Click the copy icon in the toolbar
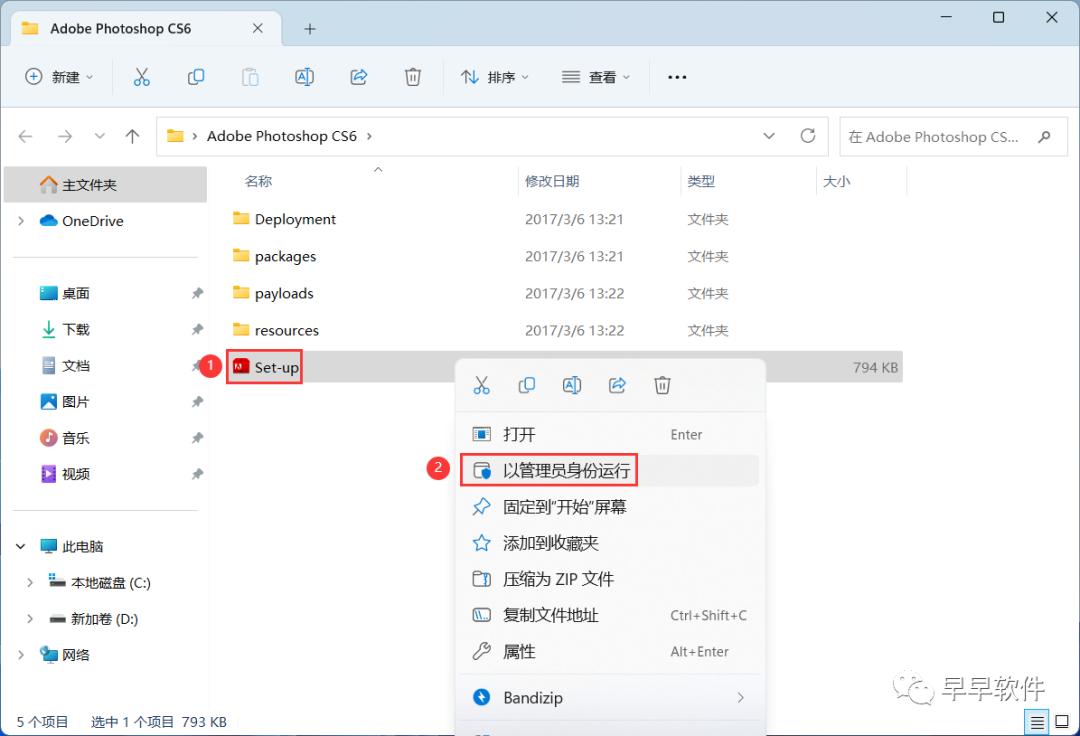Viewport: 1080px width, 736px height. [196, 77]
